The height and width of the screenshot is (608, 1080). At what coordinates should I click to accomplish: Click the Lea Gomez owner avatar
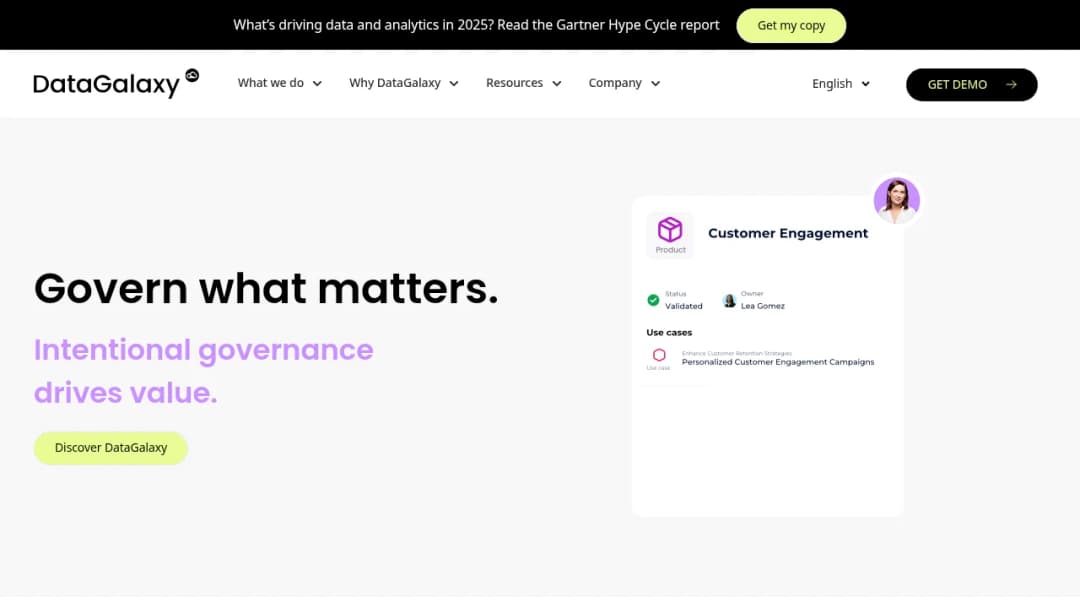tap(729, 300)
